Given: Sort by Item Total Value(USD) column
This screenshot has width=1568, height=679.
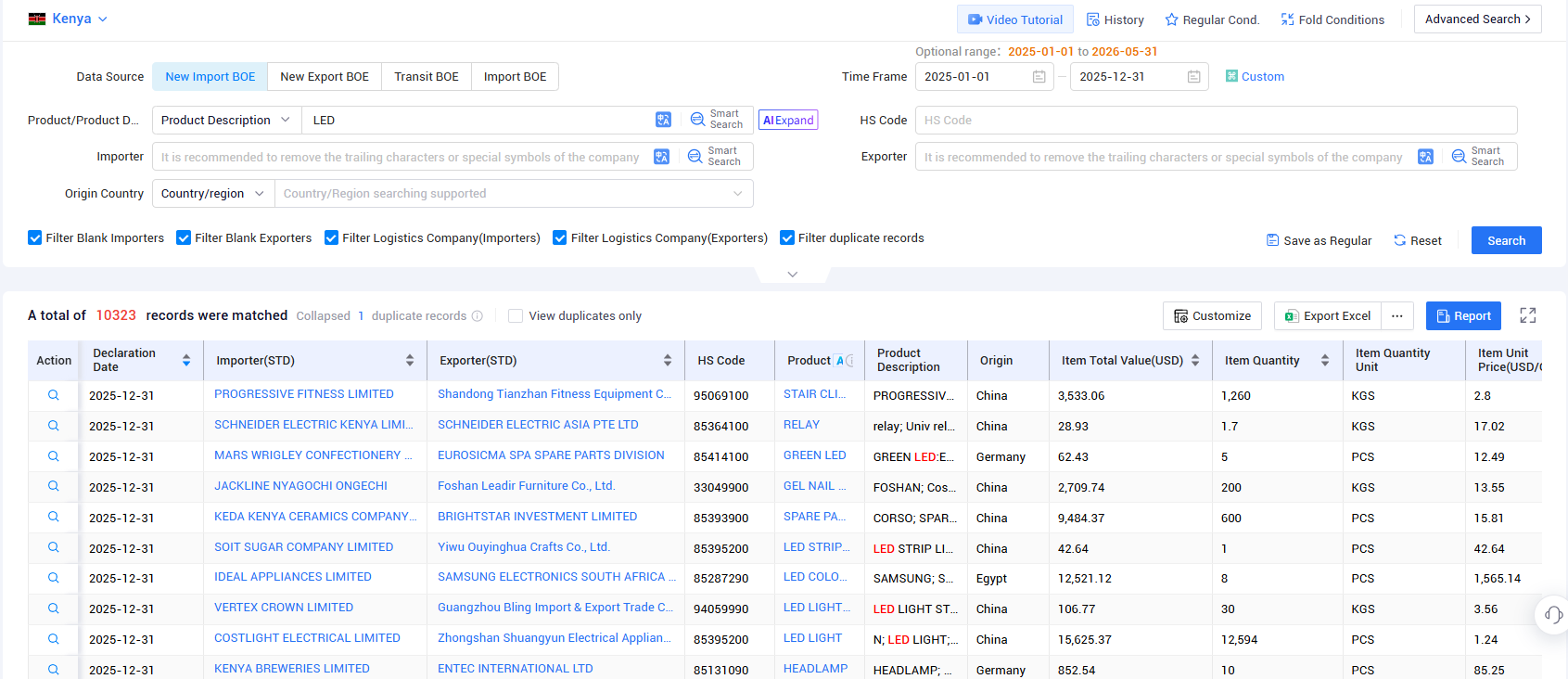Looking at the screenshot, I should (1195, 360).
